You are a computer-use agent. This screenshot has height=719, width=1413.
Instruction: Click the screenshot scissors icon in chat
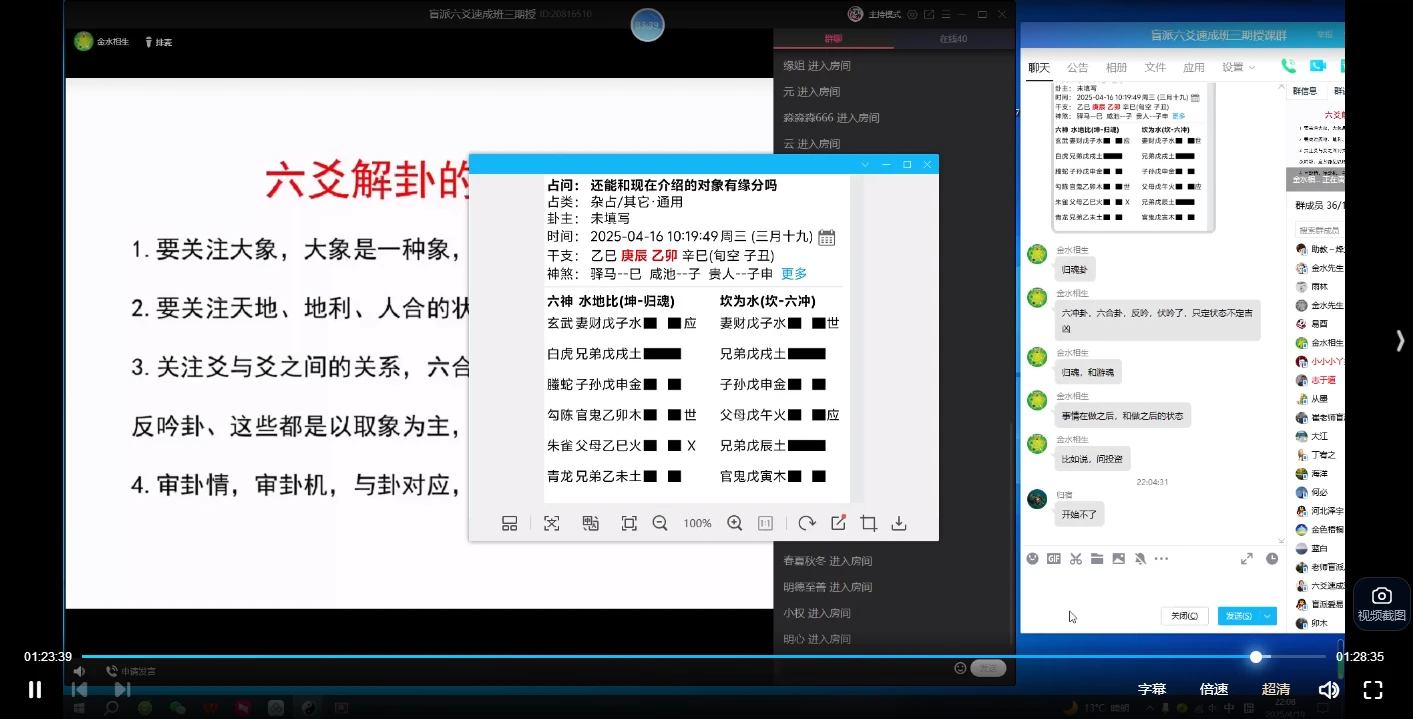click(1075, 558)
